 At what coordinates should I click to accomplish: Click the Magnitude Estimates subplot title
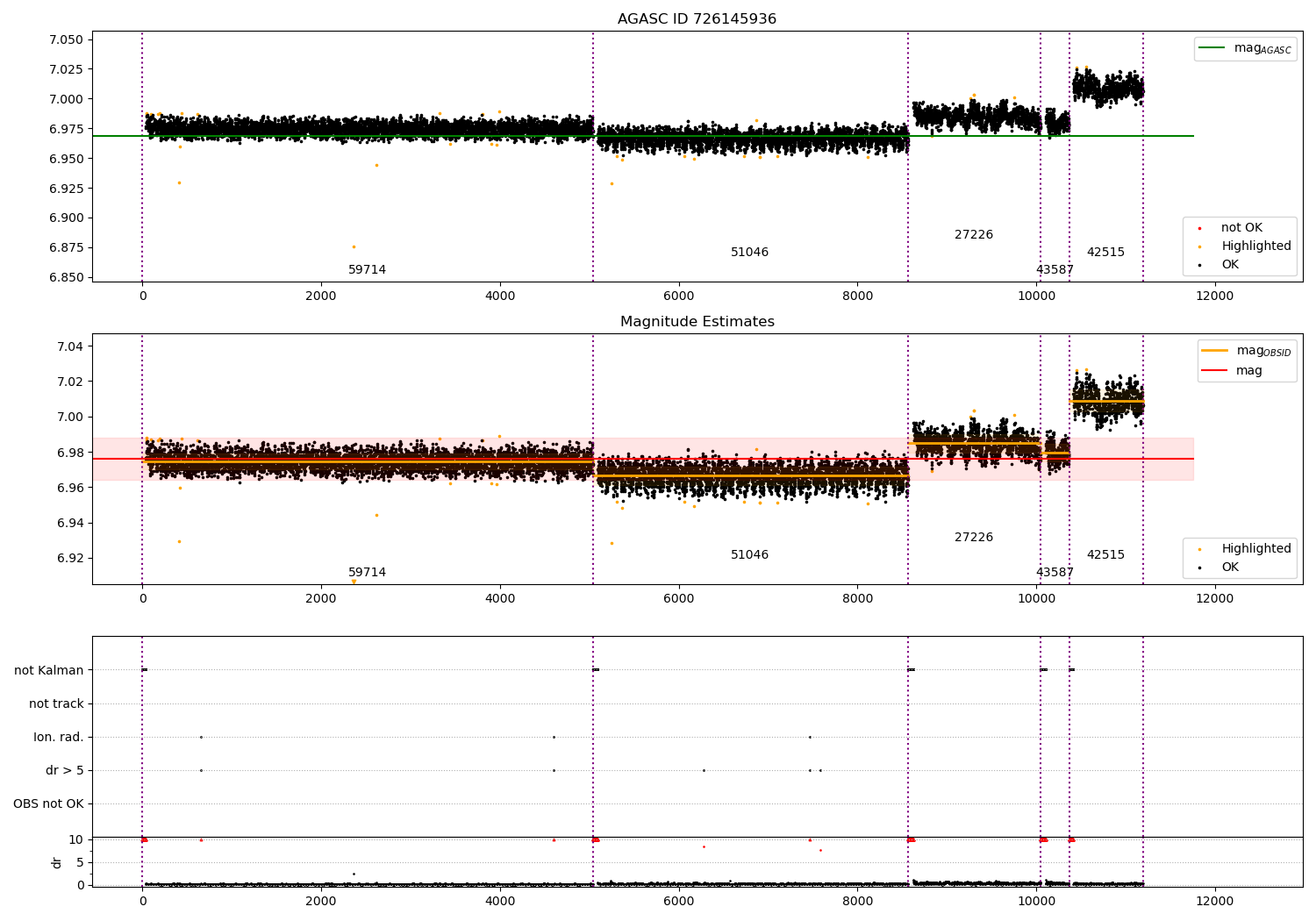click(x=697, y=322)
